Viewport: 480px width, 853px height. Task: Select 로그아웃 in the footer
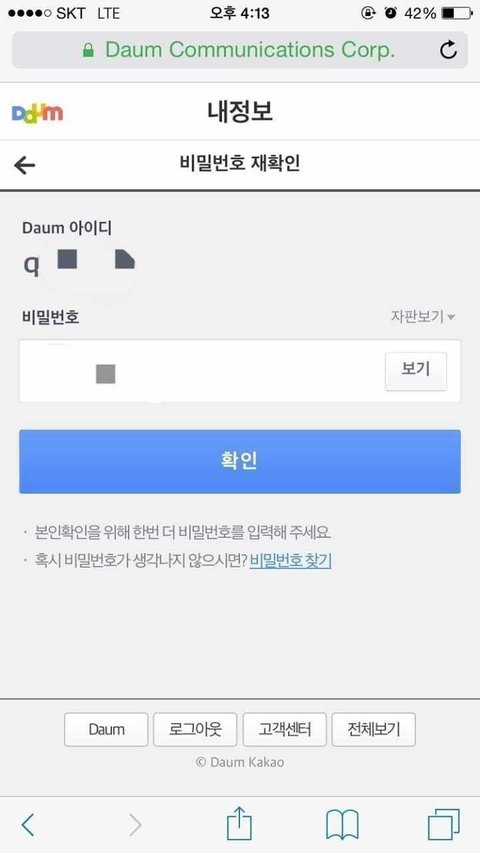point(195,730)
